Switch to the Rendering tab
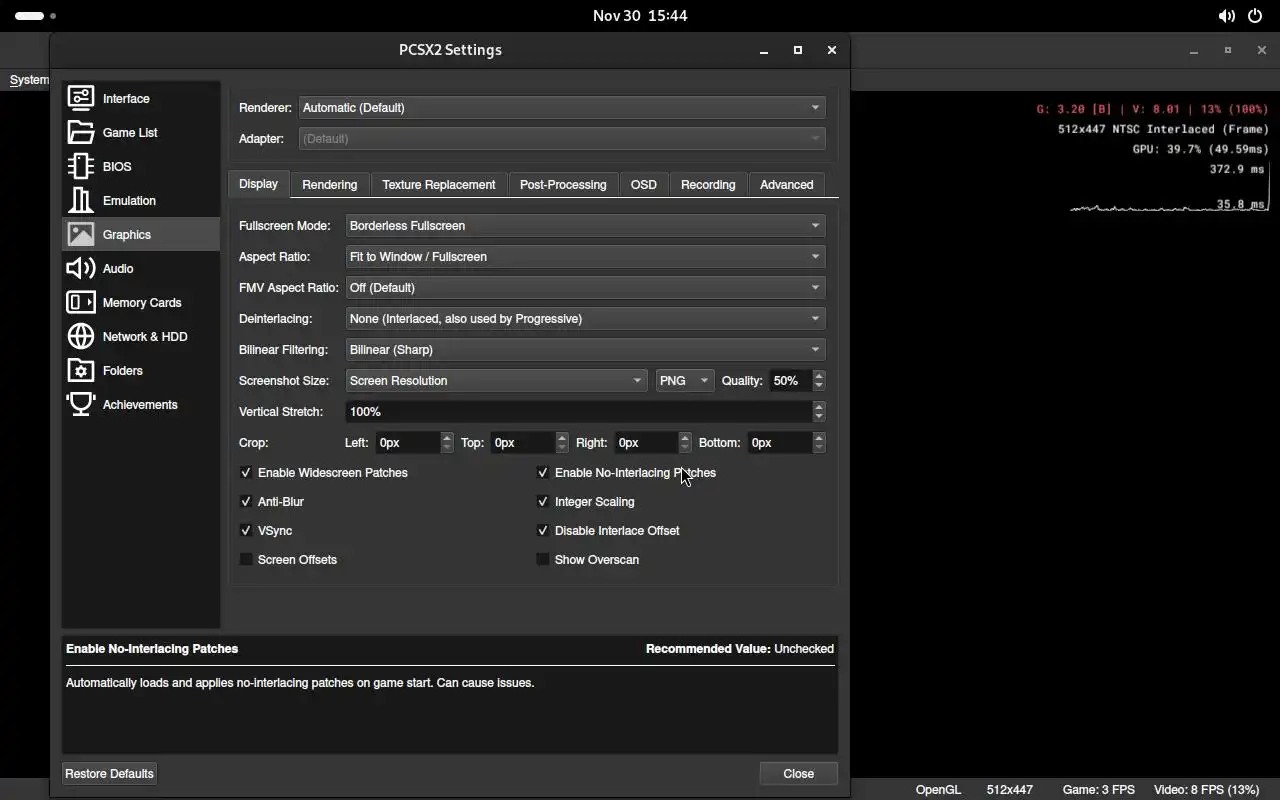This screenshot has height=800, width=1280. 330,185
